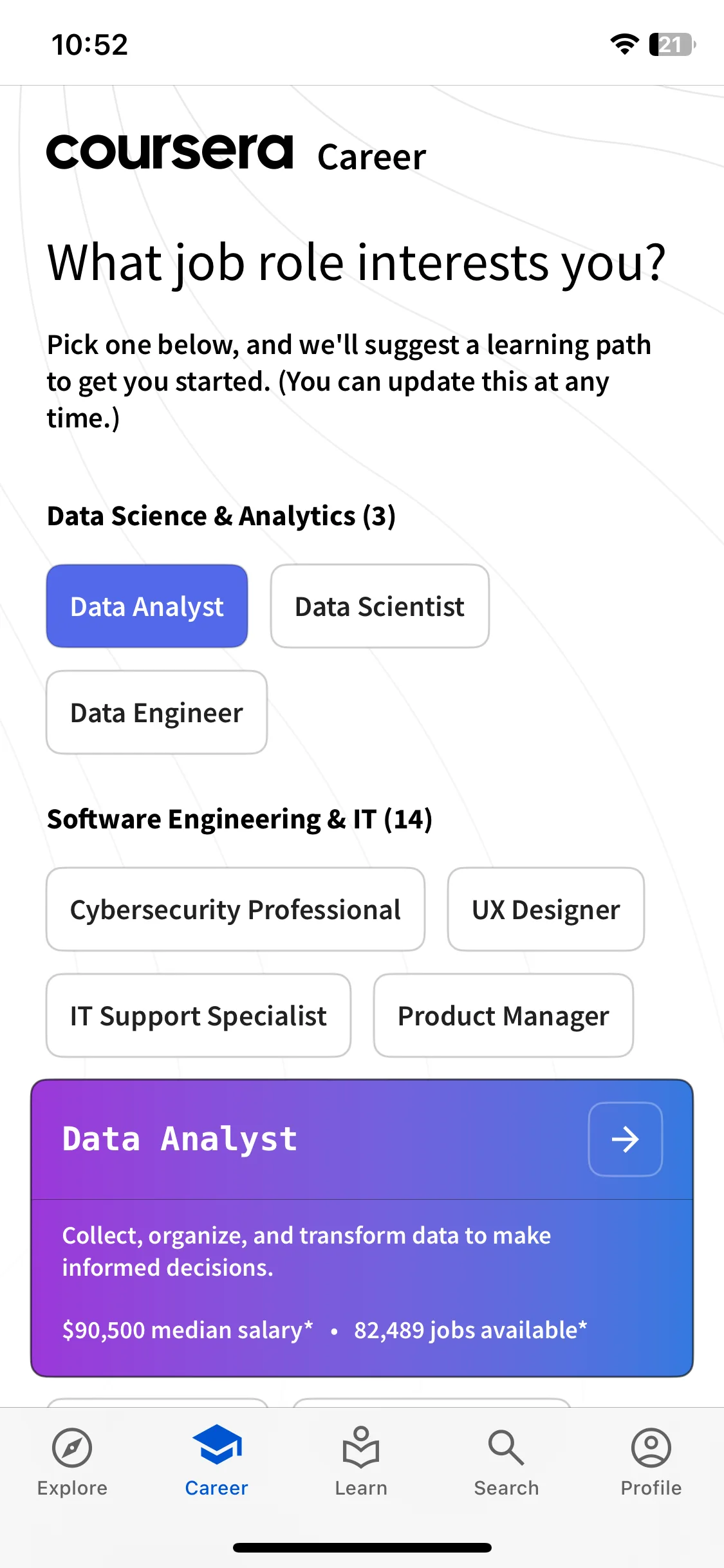Tap the Career header label
This screenshot has height=1568, width=724.
coord(371,157)
